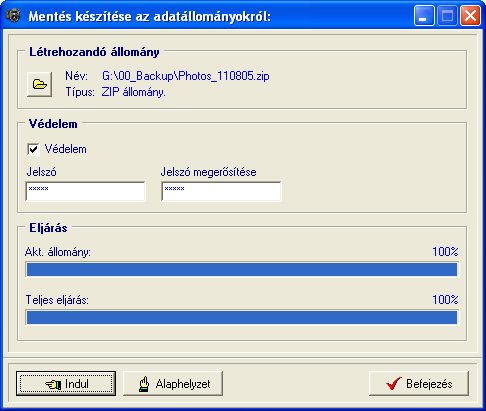Screen dimensions: 486x411
Task: Click the 'Eljárás' group heading
Action: [x=48, y=228]
